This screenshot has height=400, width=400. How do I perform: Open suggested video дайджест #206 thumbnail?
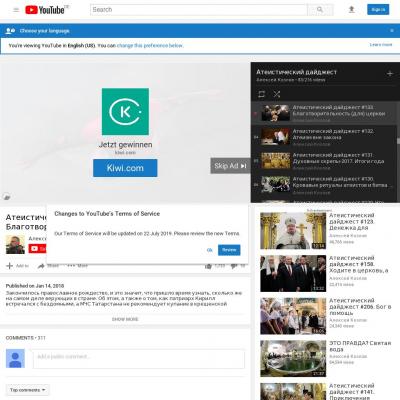(x=293, y=316)
